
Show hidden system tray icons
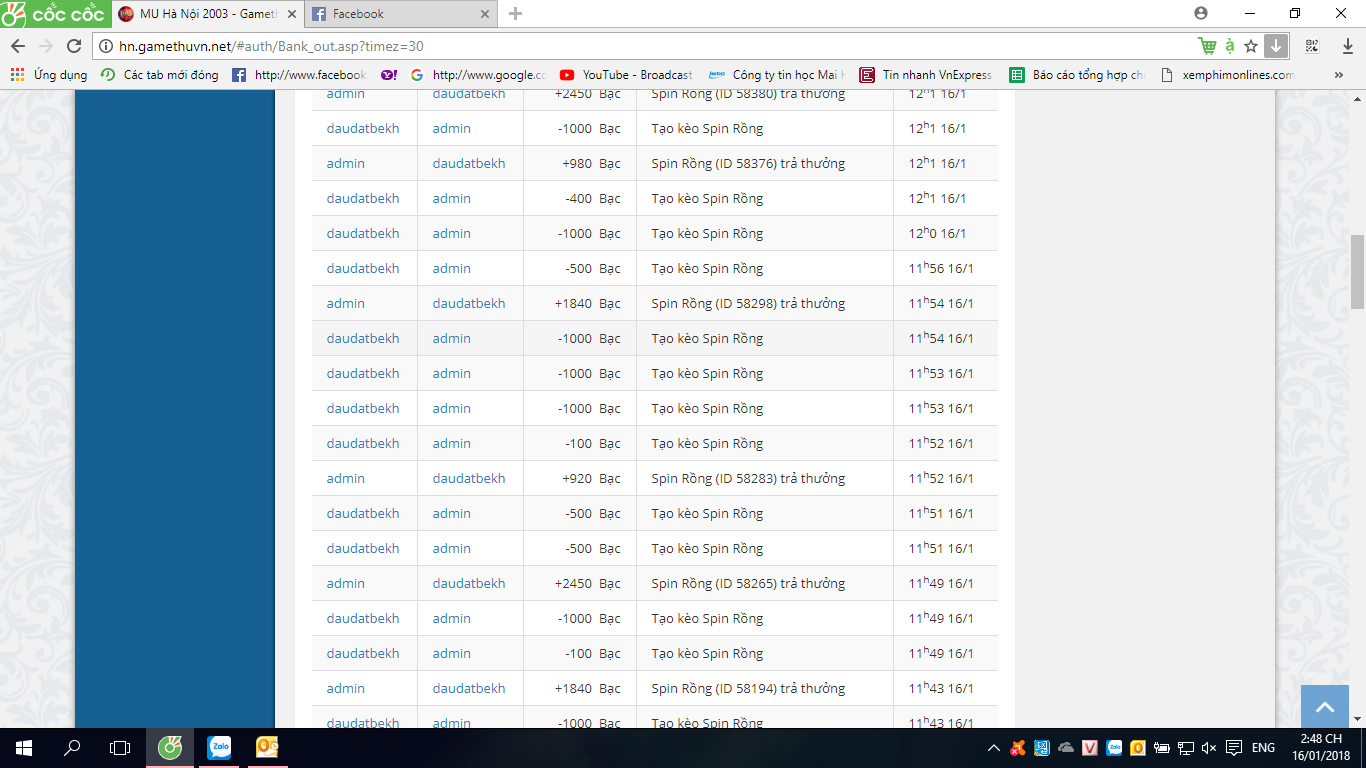tap(993, 748)
